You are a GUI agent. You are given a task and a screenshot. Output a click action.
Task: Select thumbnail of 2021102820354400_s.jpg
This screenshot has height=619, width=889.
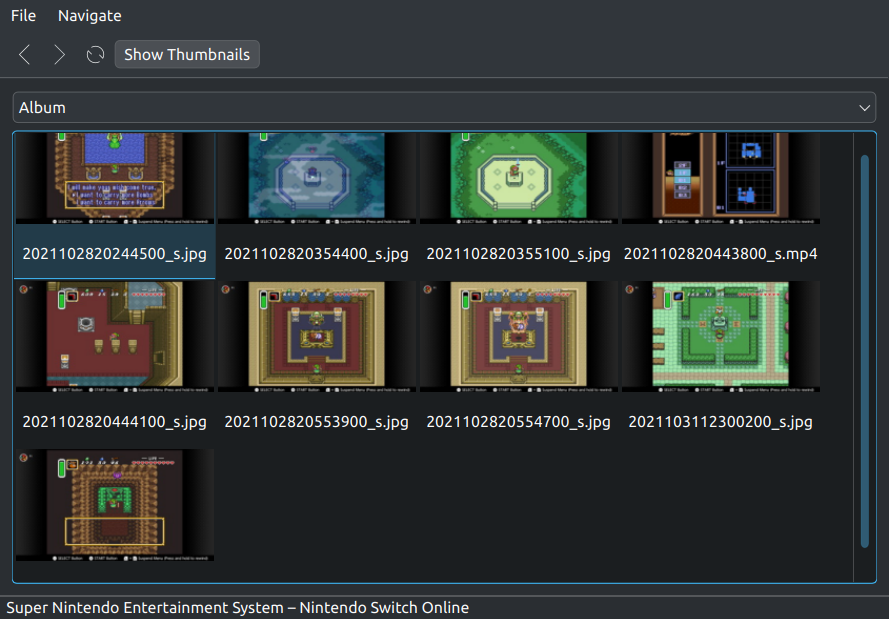[317, 179]
